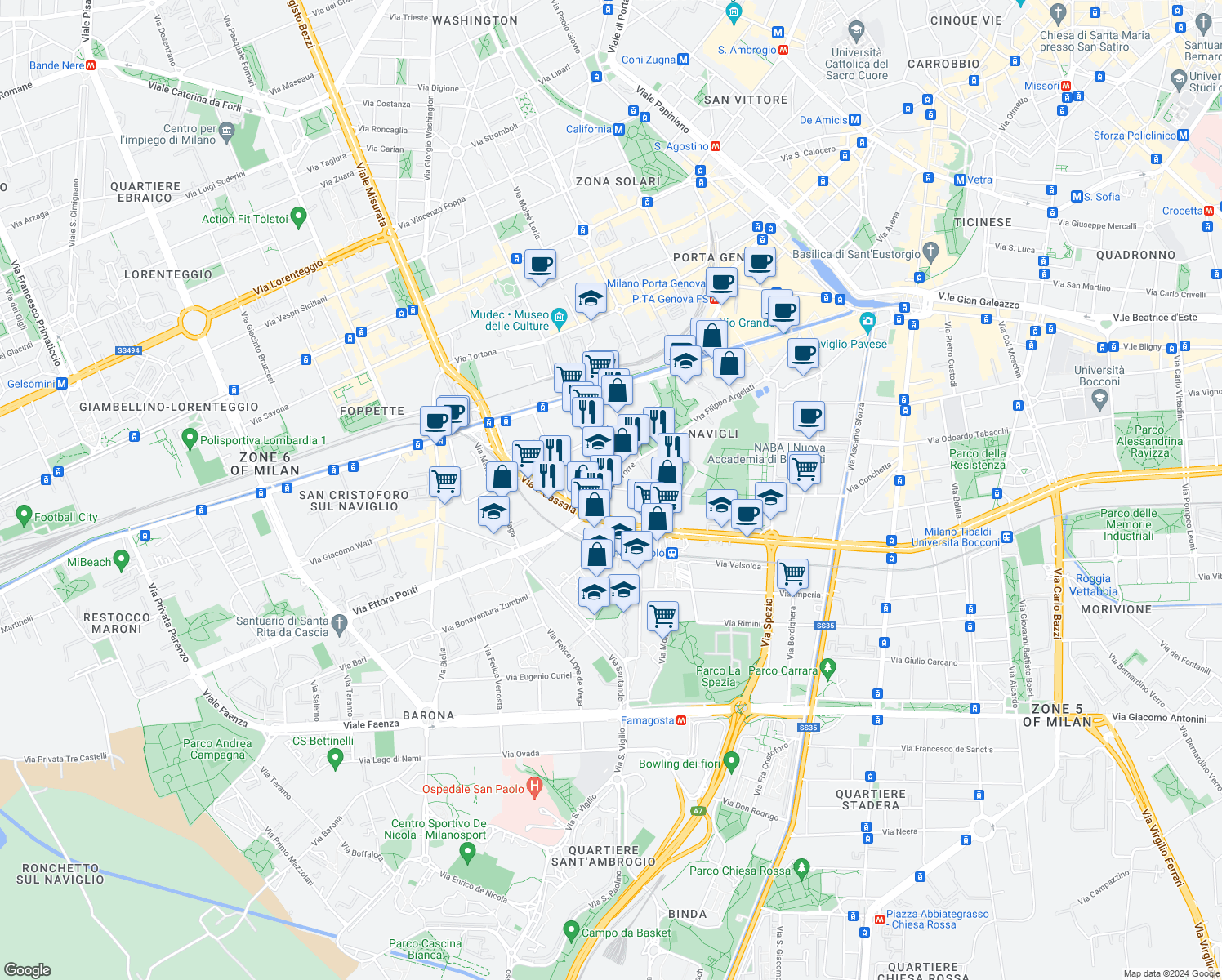Viewport: 1222px width, 980px height.
Task: Open the California metro station icon
Action: (x=619, y=129)
